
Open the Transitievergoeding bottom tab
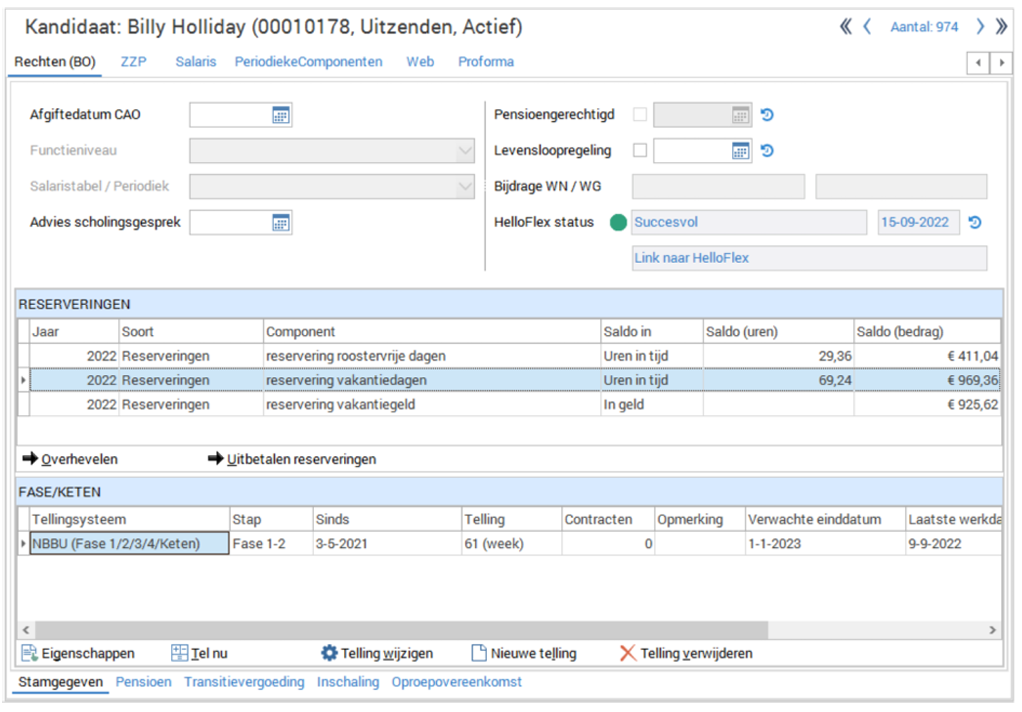(244, 682)
